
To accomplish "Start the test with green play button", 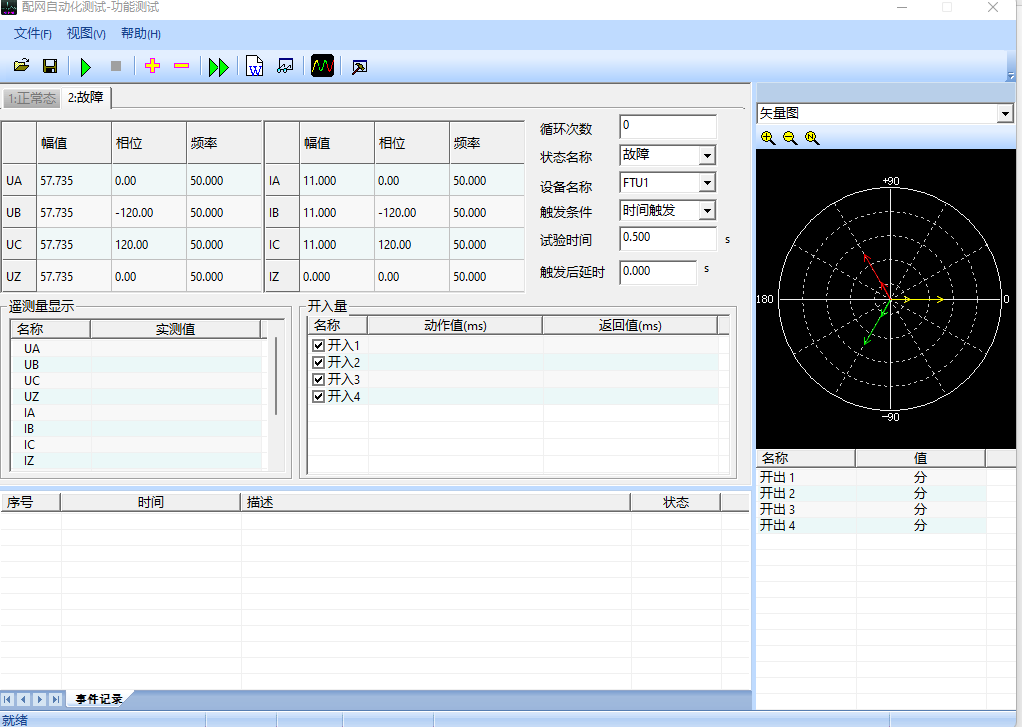I will tap(86, 67).
